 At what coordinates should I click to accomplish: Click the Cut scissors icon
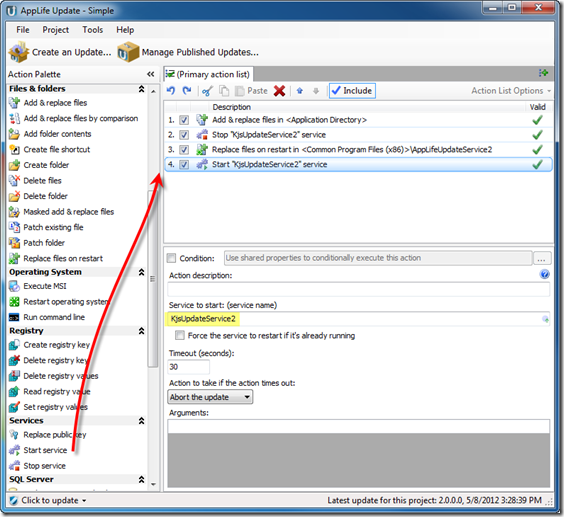[207, 91]
